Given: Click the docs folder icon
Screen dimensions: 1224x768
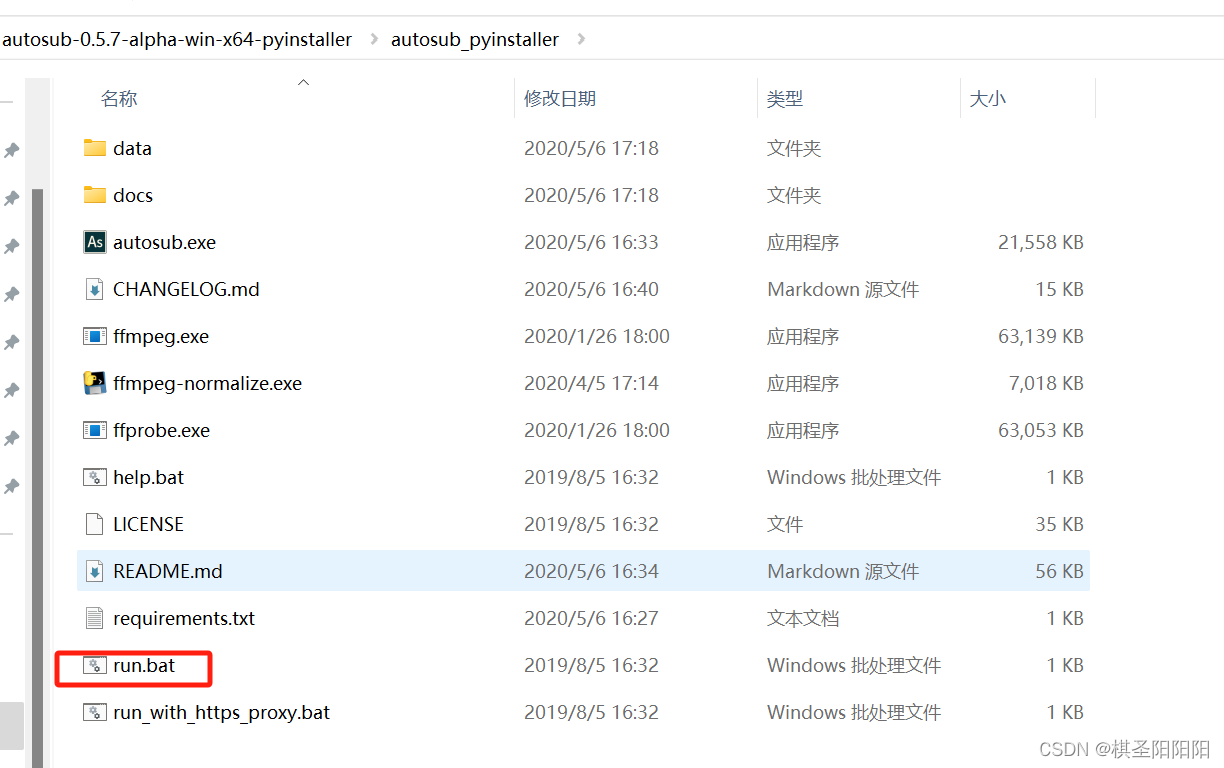Looking at the screenshot, I should pos(95,195).
